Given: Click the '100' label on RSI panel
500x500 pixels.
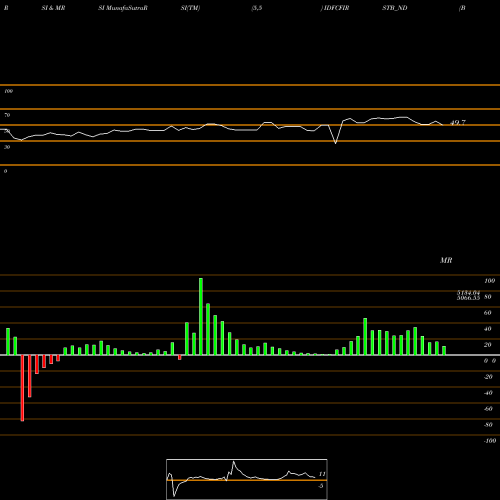Looking at the screenshot, I should 8,91.
